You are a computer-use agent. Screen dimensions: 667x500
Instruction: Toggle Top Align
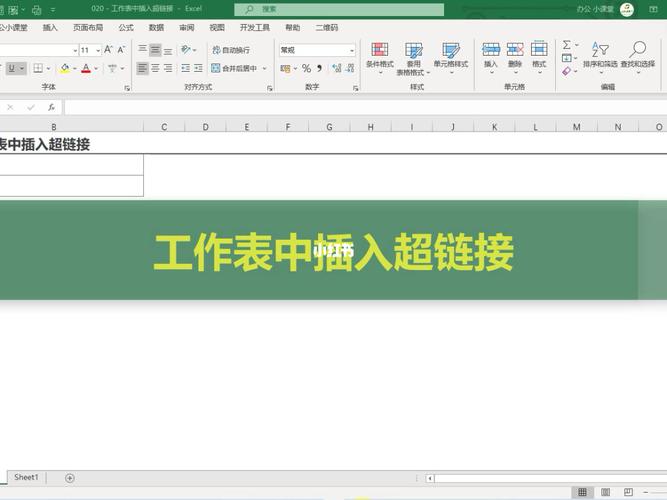[x=143, y=50]
